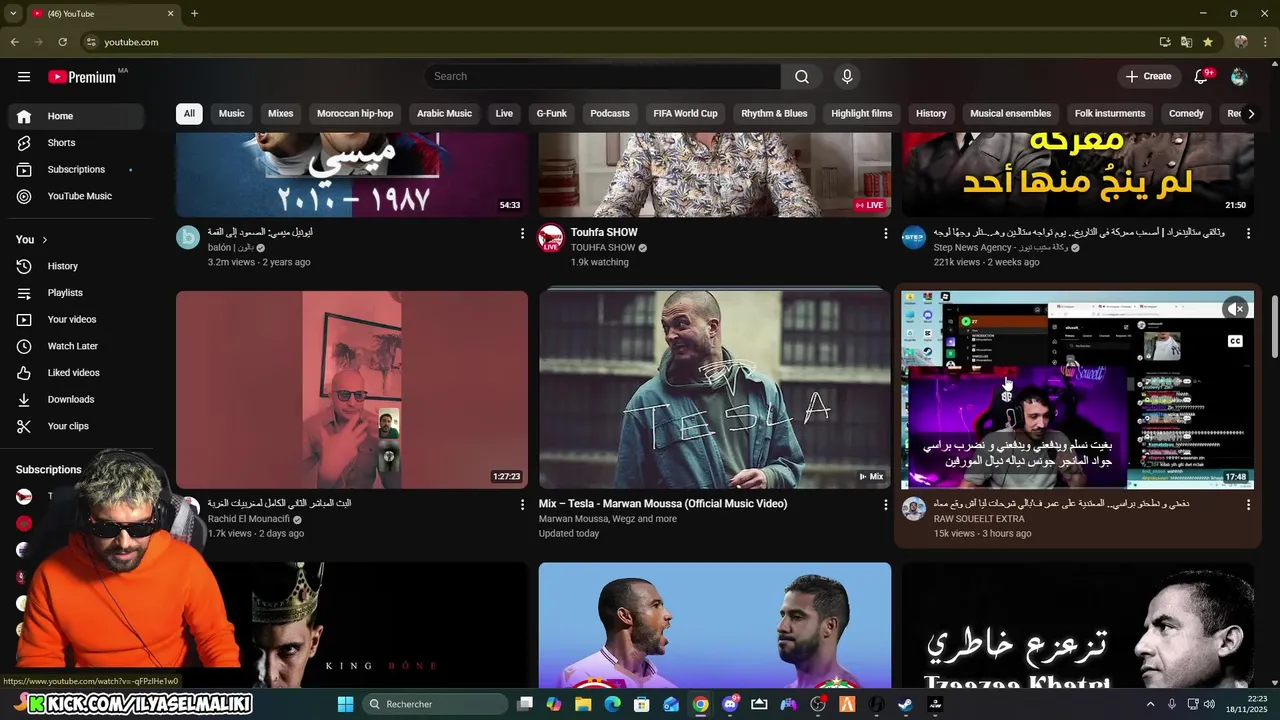The image size is (1280, 720).
Task: Open Mix – Tesla video title link
Action: pos(662,504)
